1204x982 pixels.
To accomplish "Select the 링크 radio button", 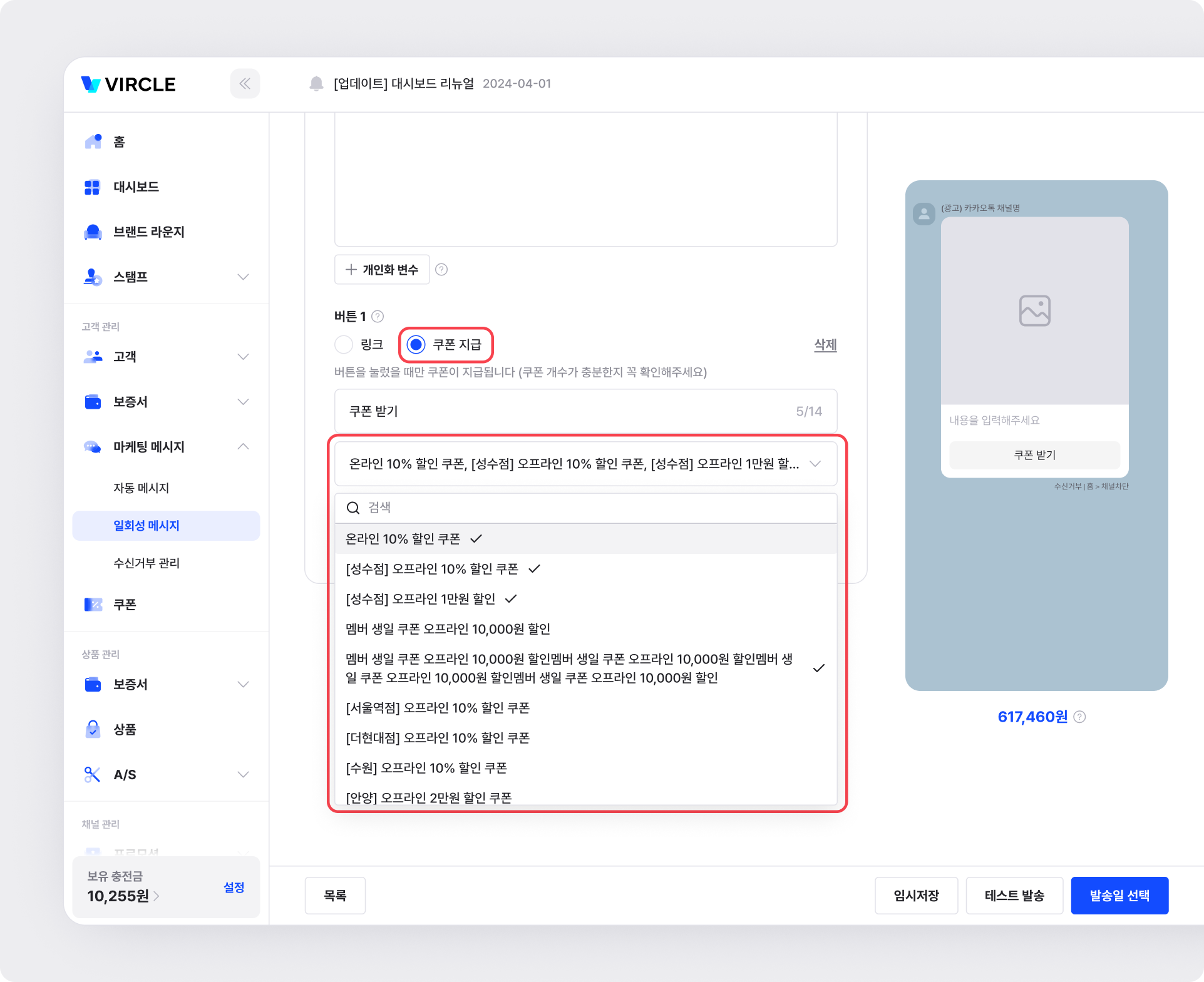I will (x=344, y=344).
